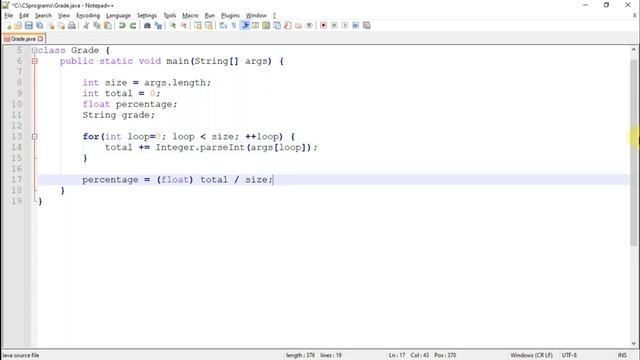Click 'Ln : 17' in status bar

(397, 355)
